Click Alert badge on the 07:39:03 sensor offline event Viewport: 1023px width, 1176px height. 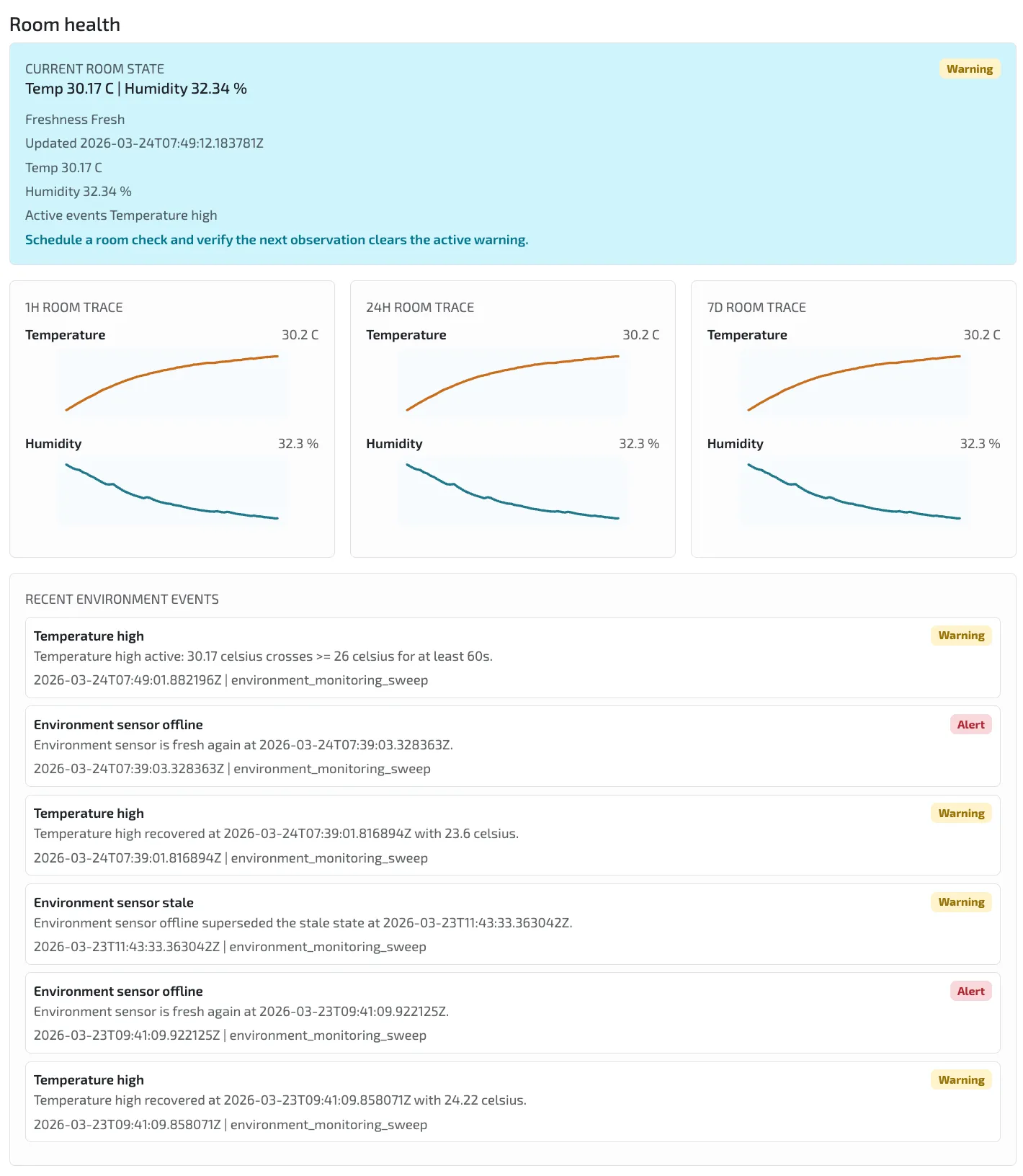click(970, 725)
